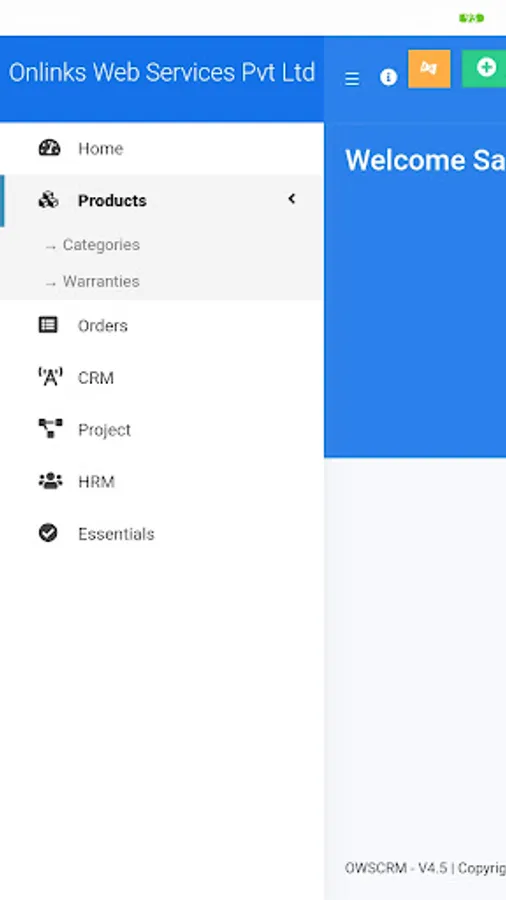Click the Home dashboard gauge icon
506x900 pixels.
(49, 148)
